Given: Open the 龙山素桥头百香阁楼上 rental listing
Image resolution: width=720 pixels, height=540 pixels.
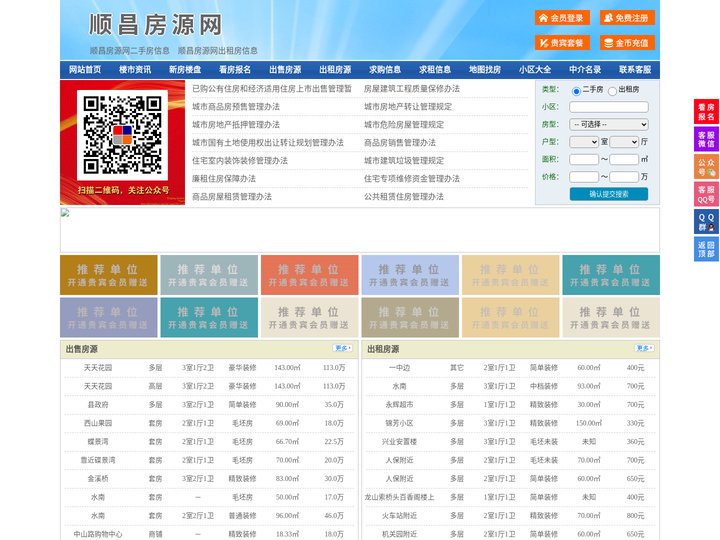Looking at the screenshot, I should point(399,497).
